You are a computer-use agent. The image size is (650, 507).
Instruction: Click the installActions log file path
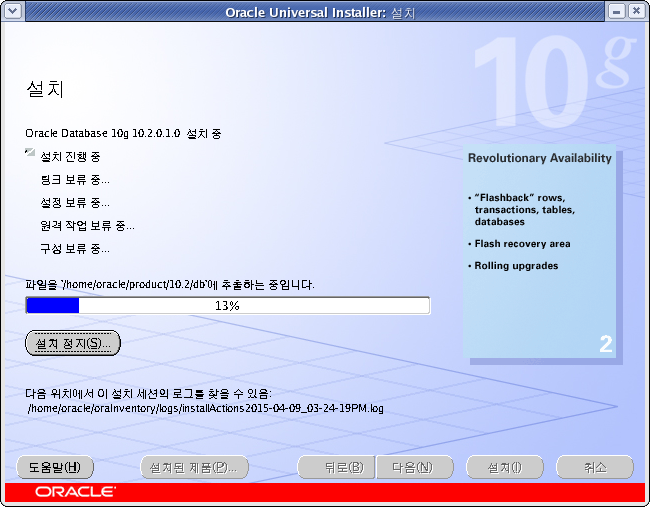pyautogui.click(x=206, y=408)
